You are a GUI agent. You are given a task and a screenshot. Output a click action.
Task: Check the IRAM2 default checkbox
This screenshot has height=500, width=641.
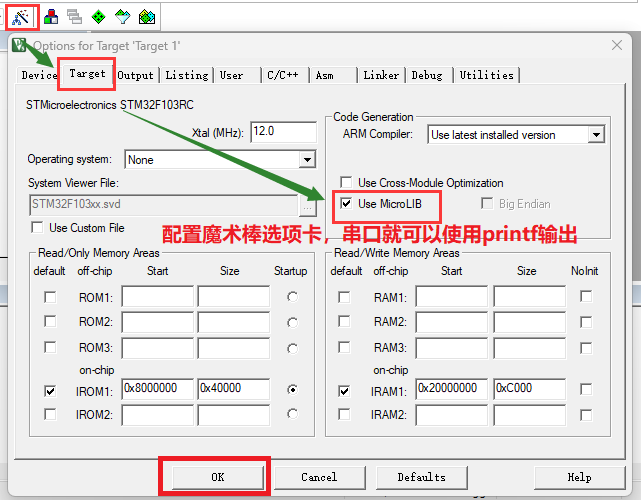pyautogui.click(x=344, y=415)
